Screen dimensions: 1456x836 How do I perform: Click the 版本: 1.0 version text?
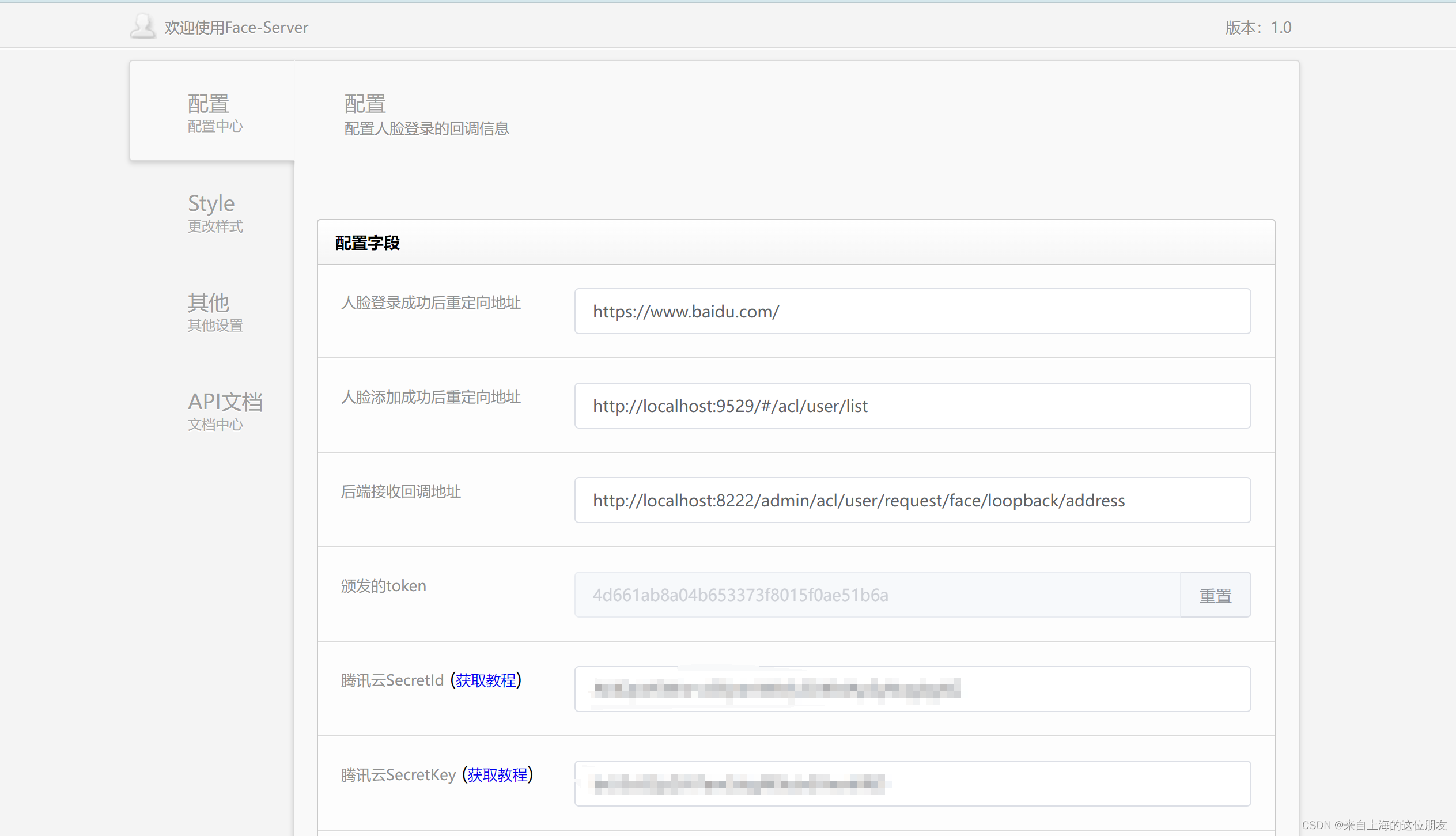(x=1258, y=28)
